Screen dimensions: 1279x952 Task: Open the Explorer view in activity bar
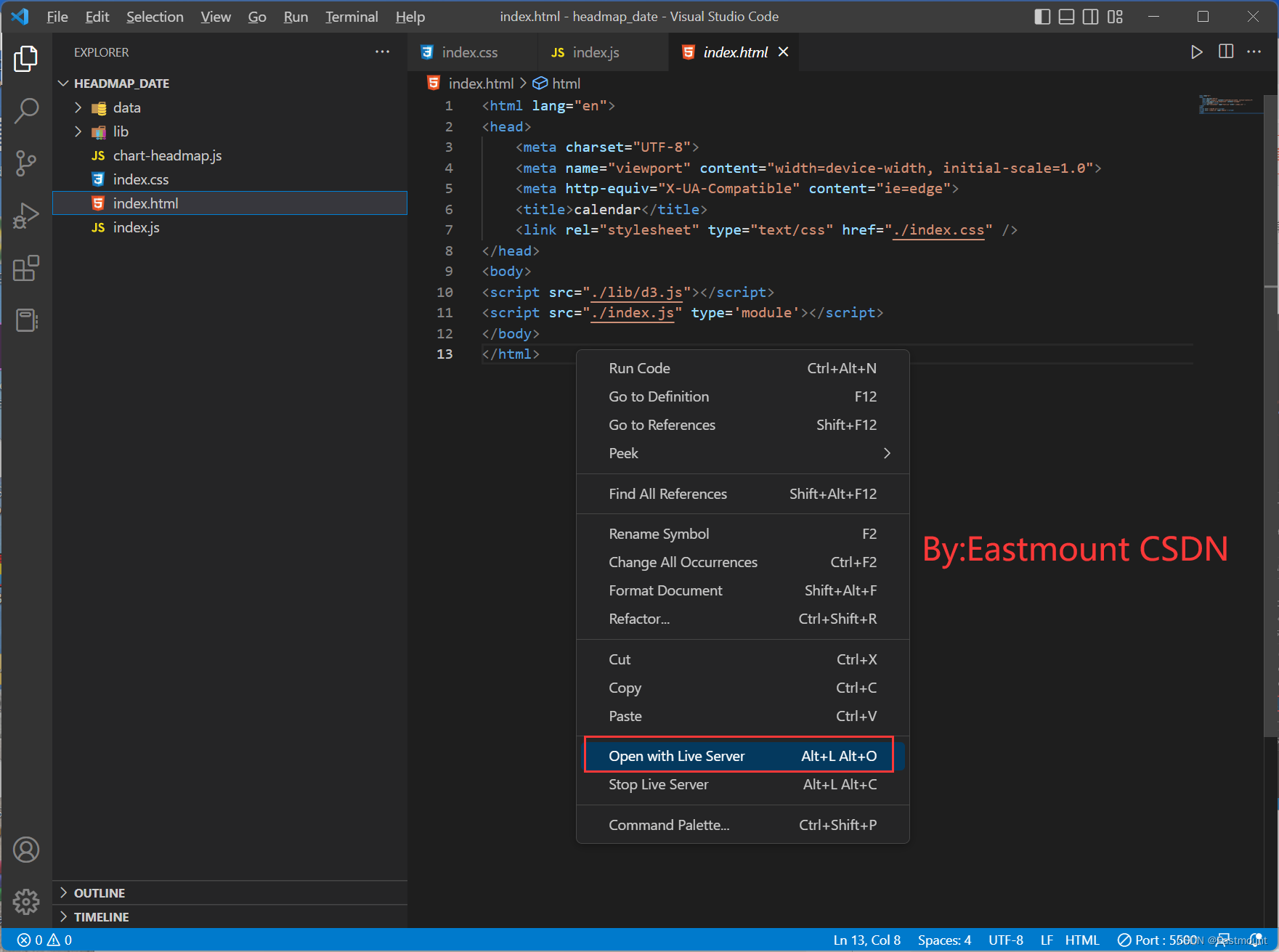pos(26,59)
